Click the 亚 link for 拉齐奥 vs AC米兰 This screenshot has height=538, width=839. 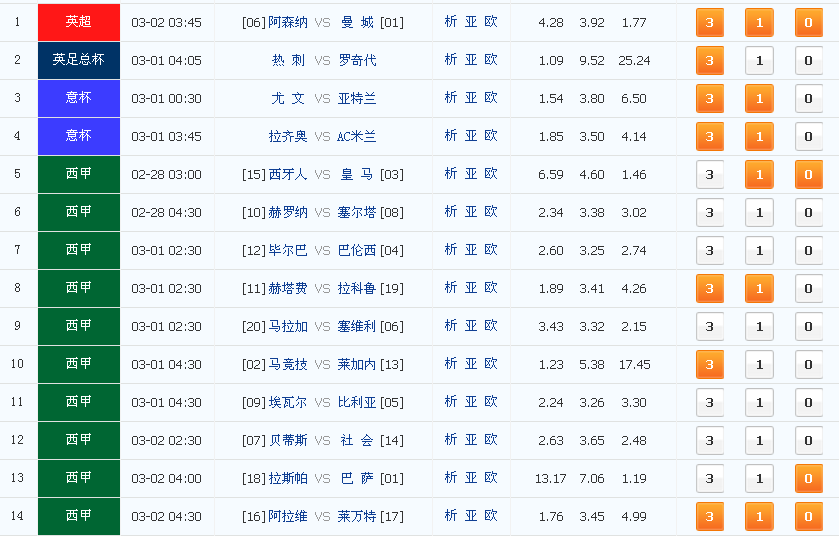click(x=471, y=136)
